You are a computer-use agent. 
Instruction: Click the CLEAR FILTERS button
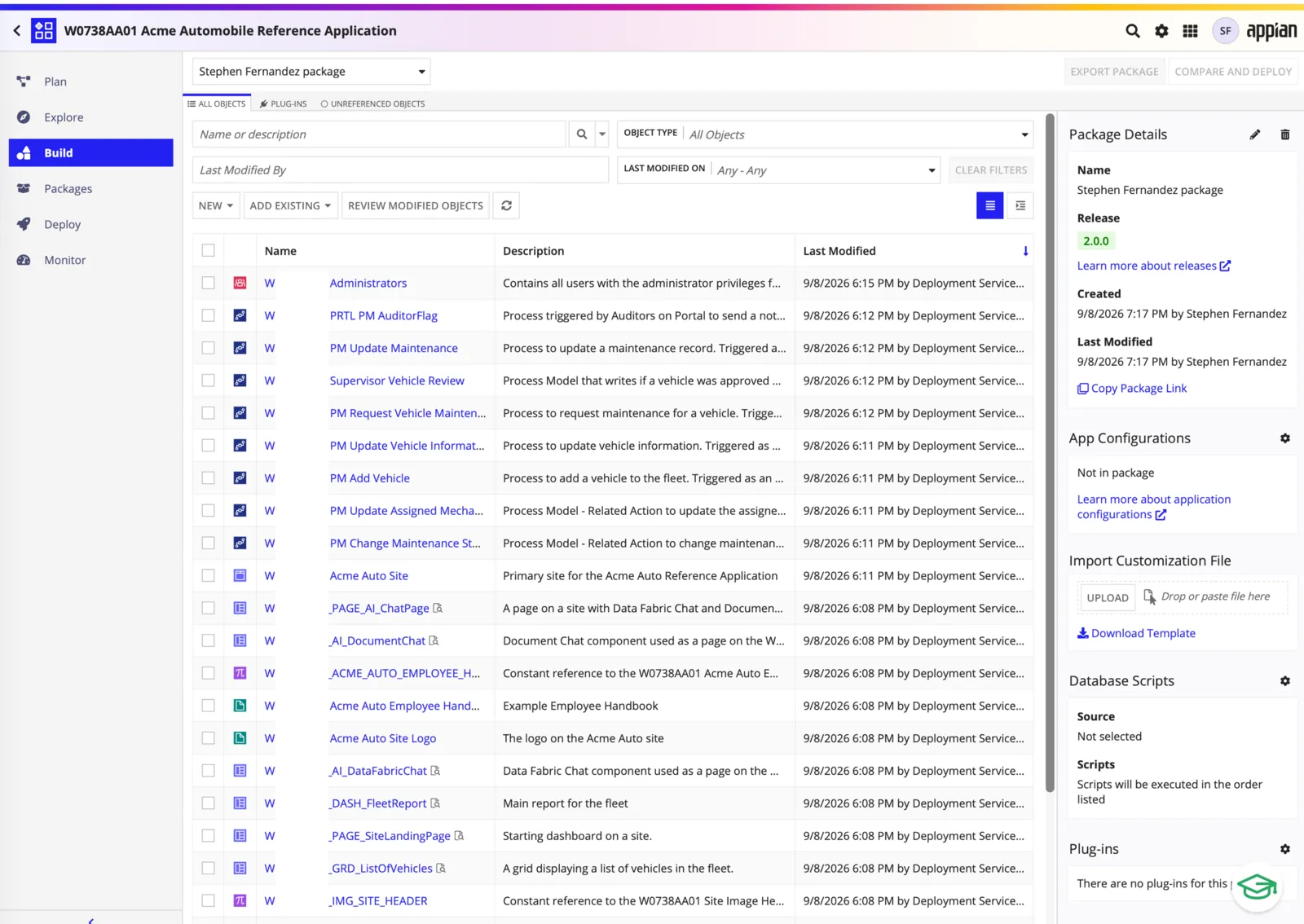[x=991, y=169]
